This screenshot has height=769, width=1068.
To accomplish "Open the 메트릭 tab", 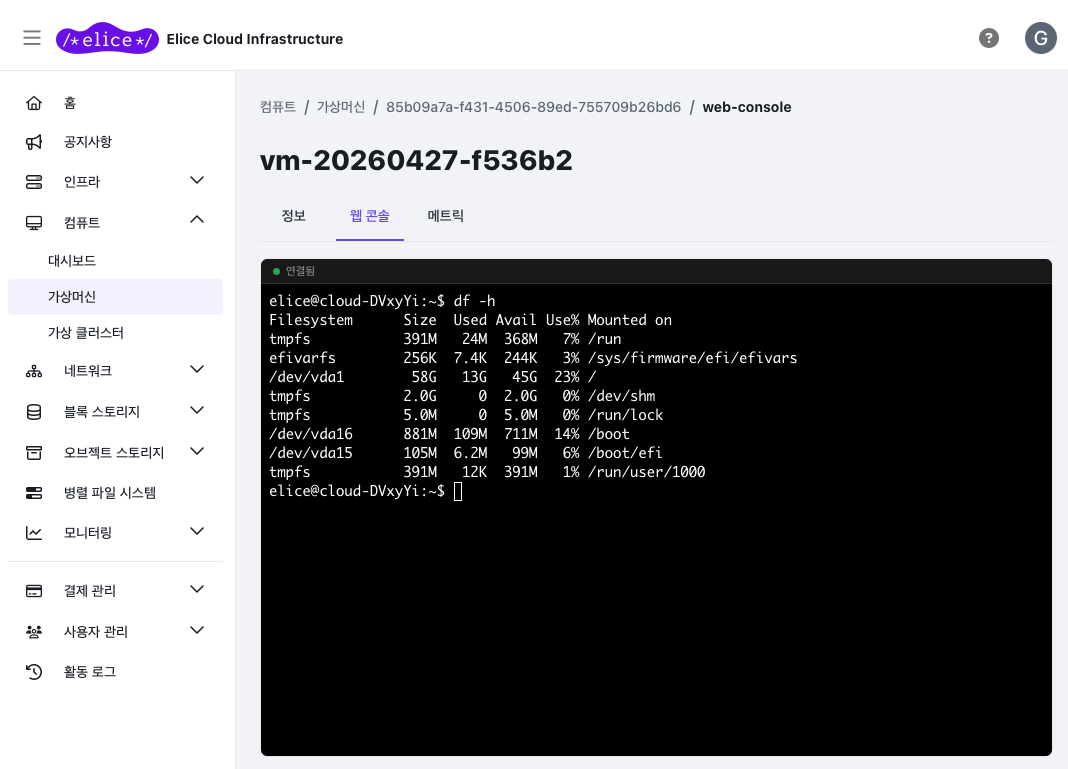I will click(x=445, y=216).
